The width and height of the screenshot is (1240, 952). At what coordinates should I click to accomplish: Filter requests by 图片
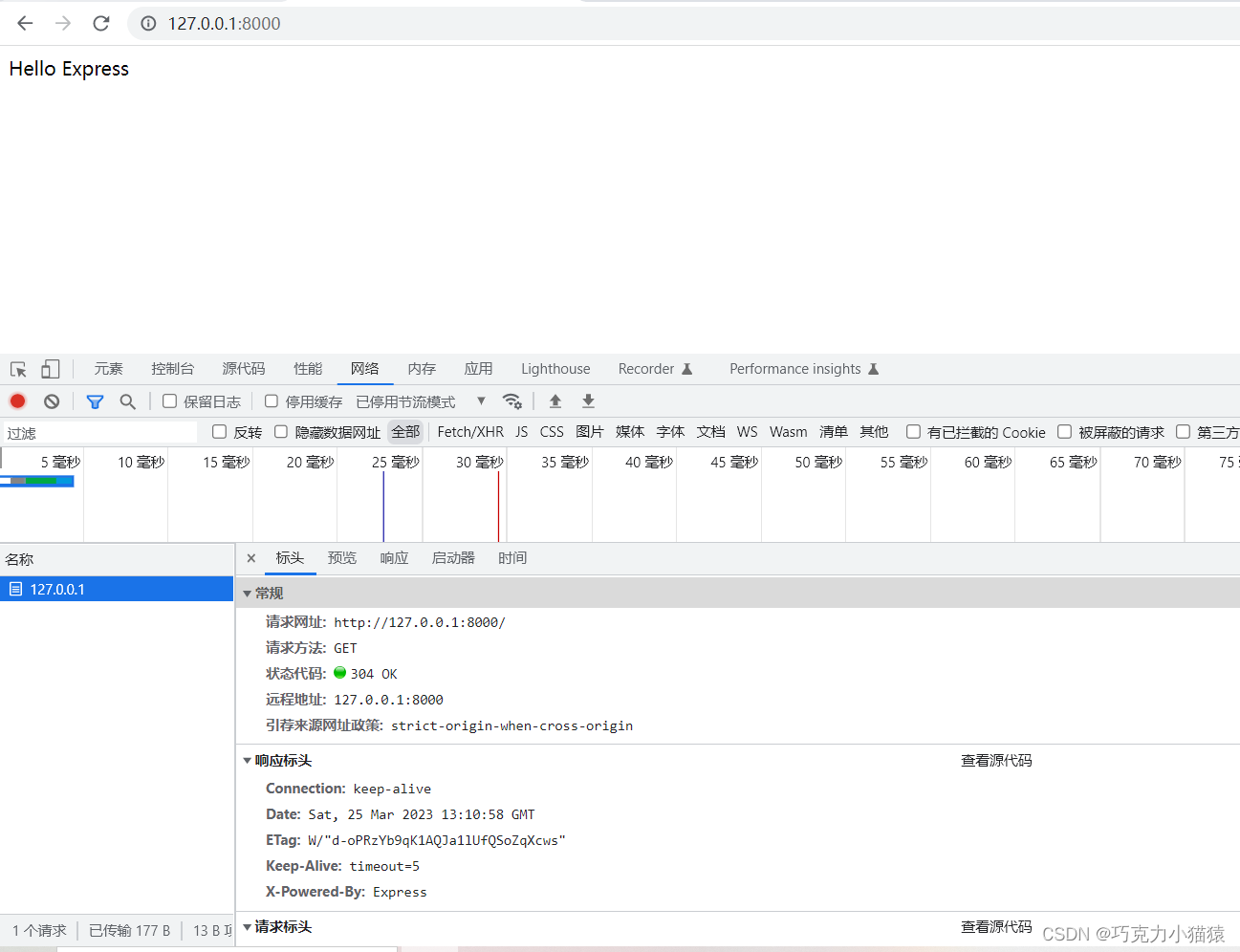pos(590,432)
